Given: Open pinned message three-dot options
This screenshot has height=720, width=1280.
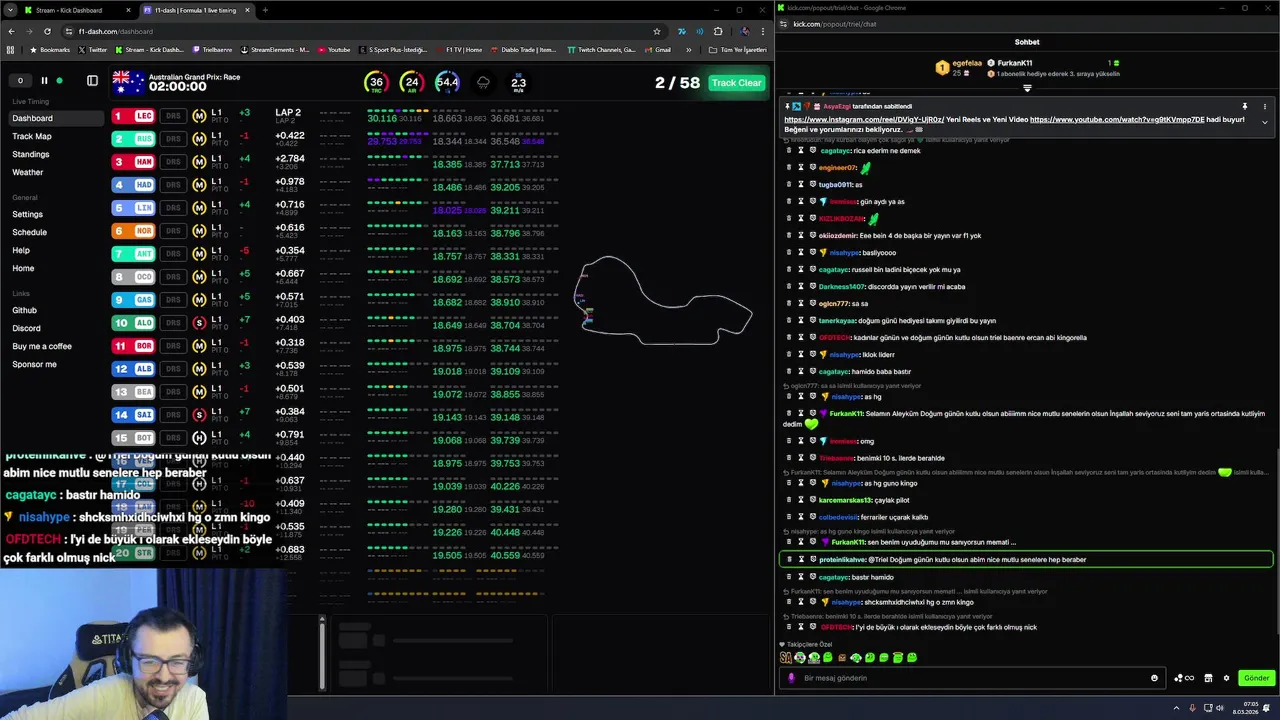Looking at the screenshot, I should coord(1264,106).
